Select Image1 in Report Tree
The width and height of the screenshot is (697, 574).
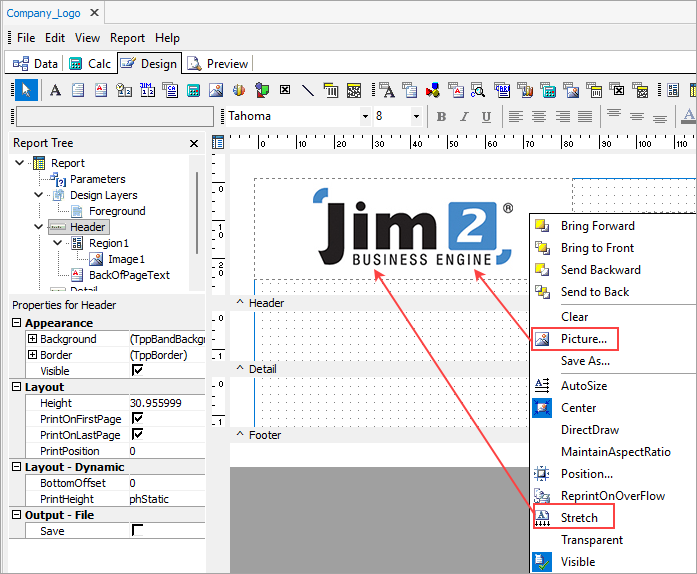point(126,259)
